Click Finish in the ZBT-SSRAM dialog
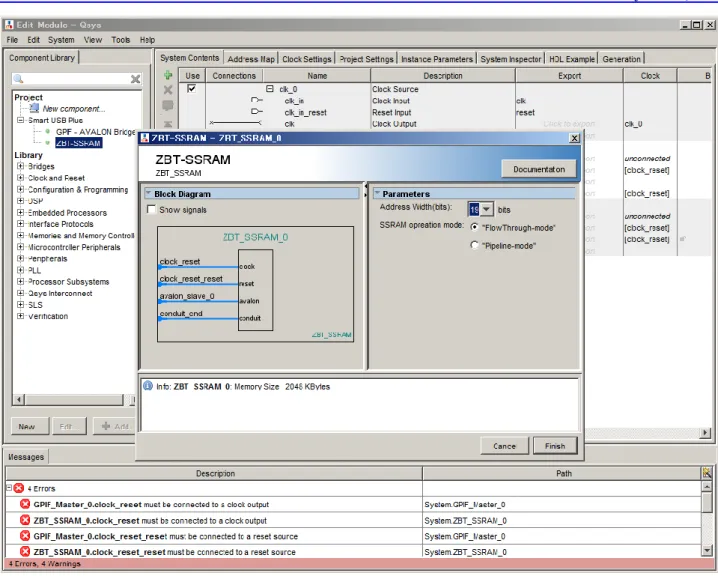The height and width of the screenshot is (576, 718). 555,446
